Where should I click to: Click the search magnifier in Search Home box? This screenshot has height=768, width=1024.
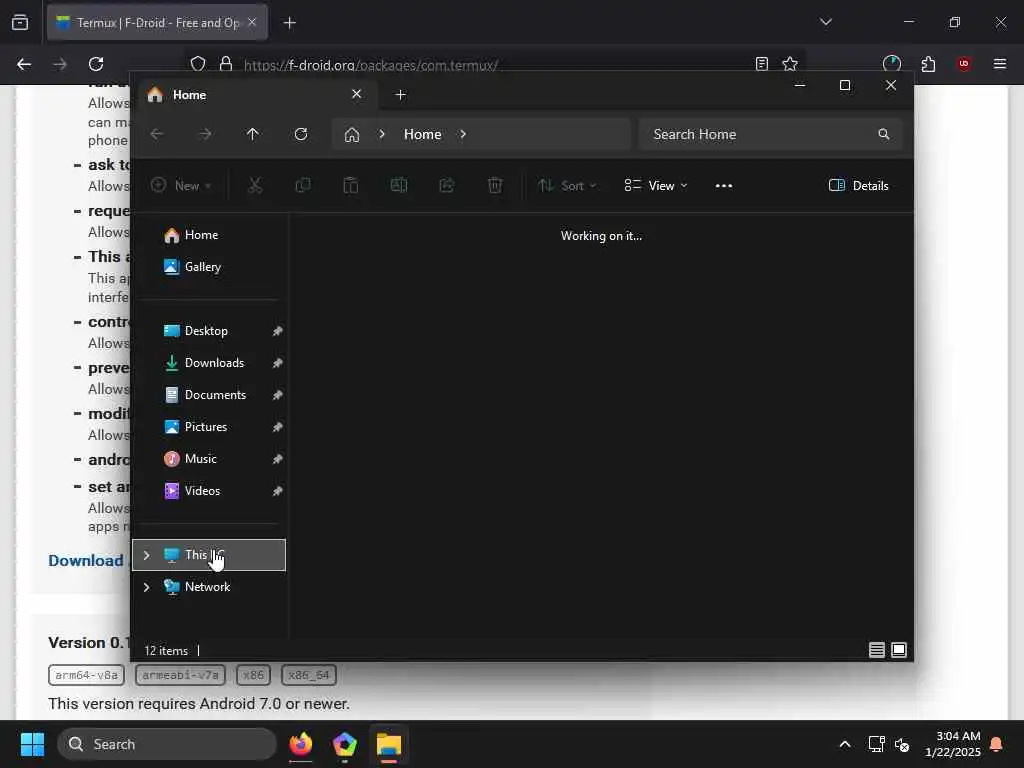(884, 134)
